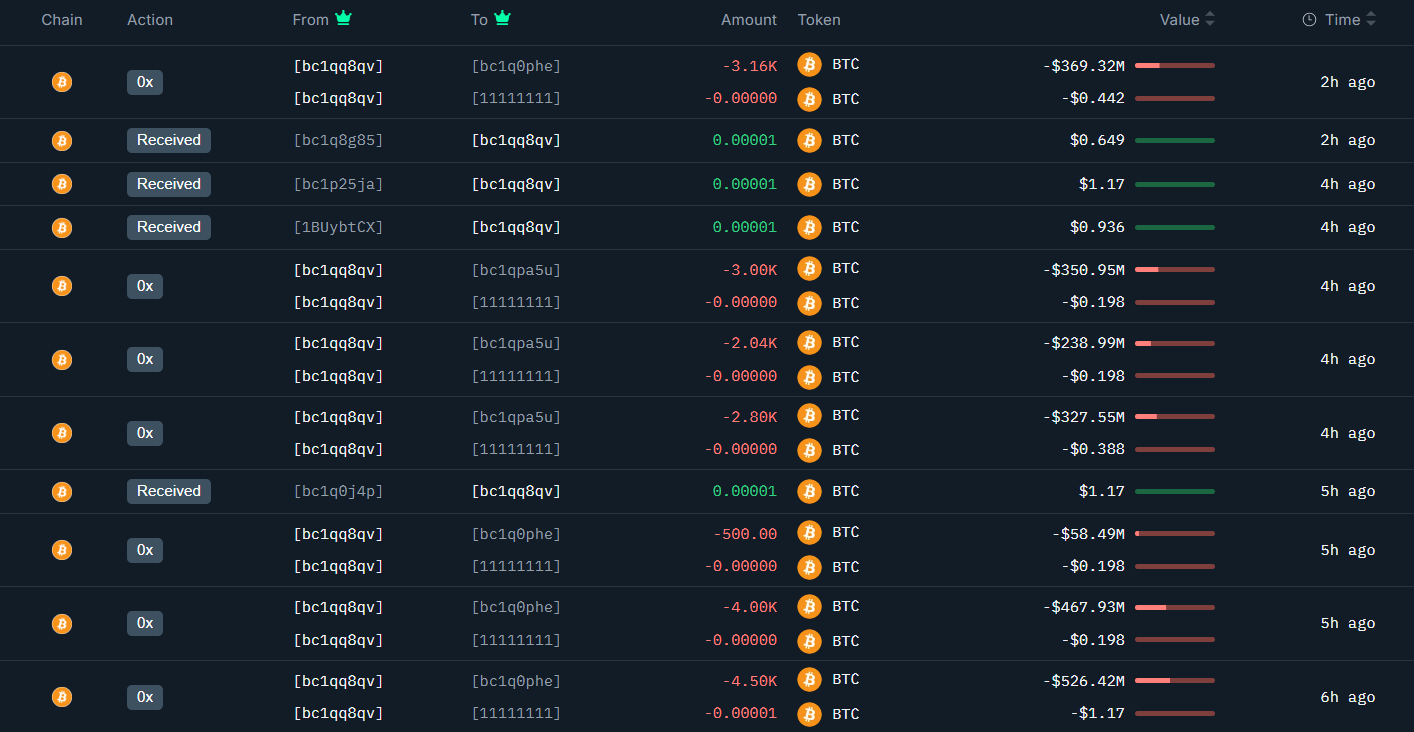The width and height of the screenshot is (1414, 732).
Task: Click Bitcoin chain icon in the $0.649 row
Action: click(x=62, y=141)
